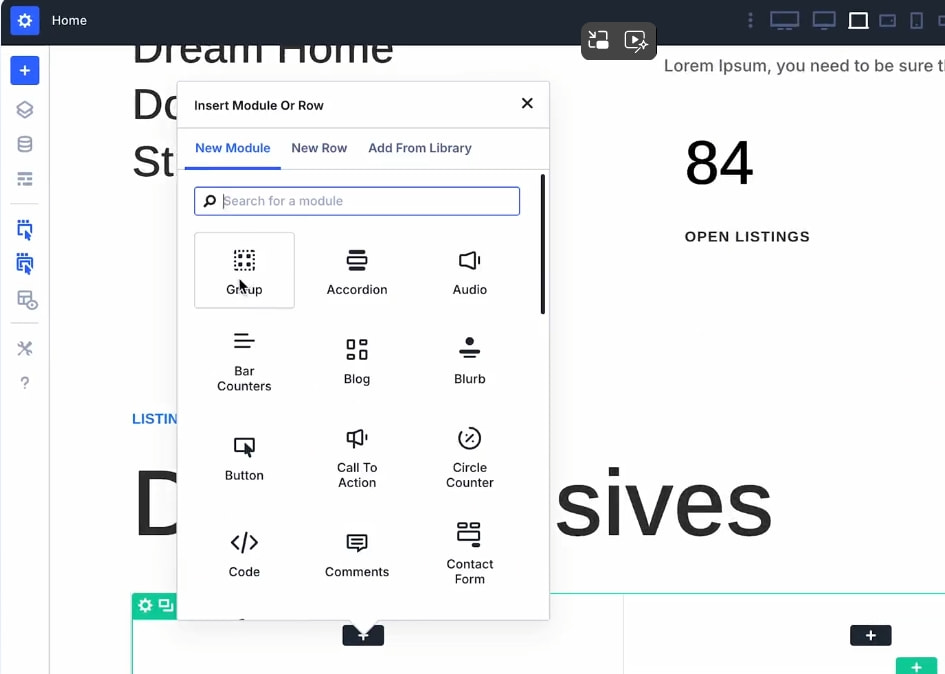
Task: Insert the Comments module
Action: click(x=357, y=555)
